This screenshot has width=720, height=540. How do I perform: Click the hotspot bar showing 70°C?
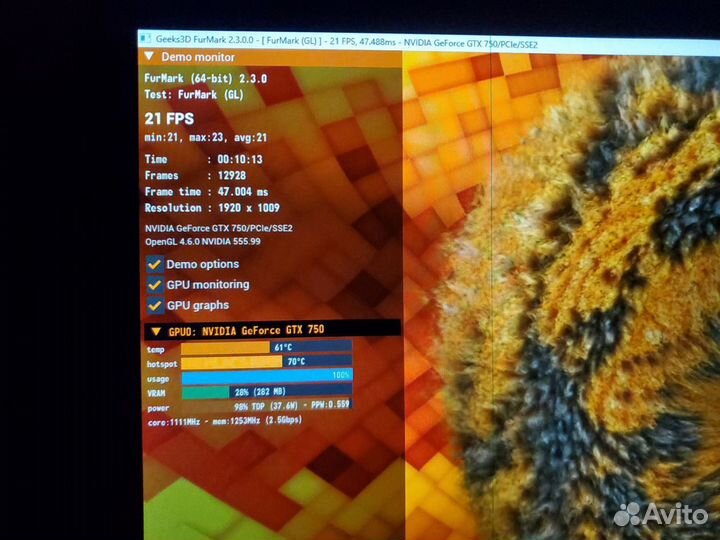tap(266, 362)
